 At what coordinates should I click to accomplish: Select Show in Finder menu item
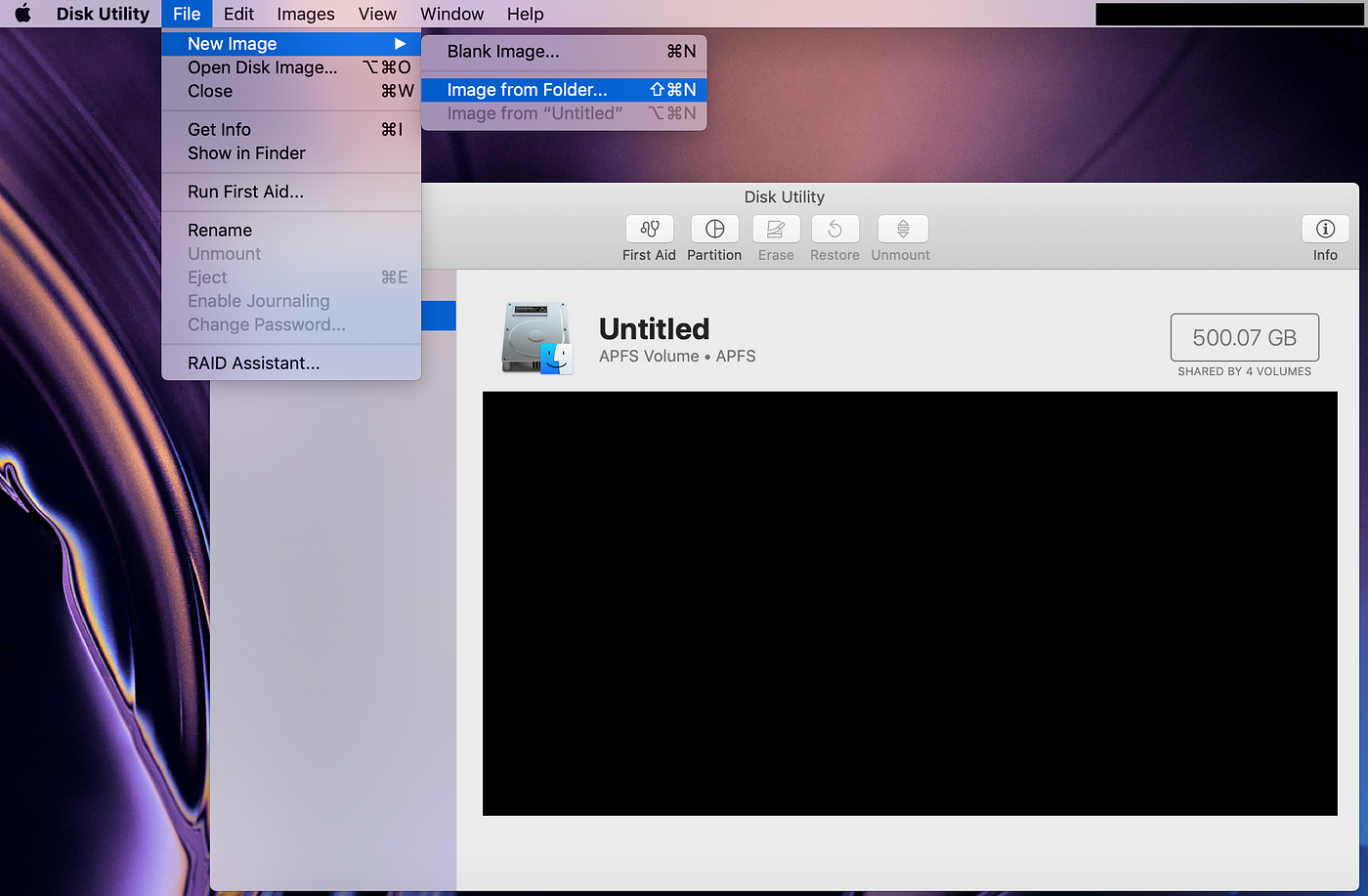pyautogui.click(x=291, y=152)
